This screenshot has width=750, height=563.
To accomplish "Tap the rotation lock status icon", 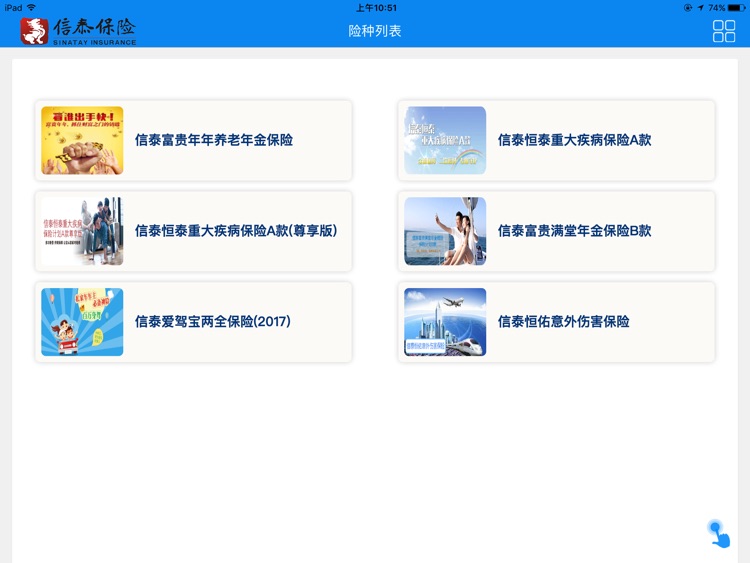I will (688, 8).
